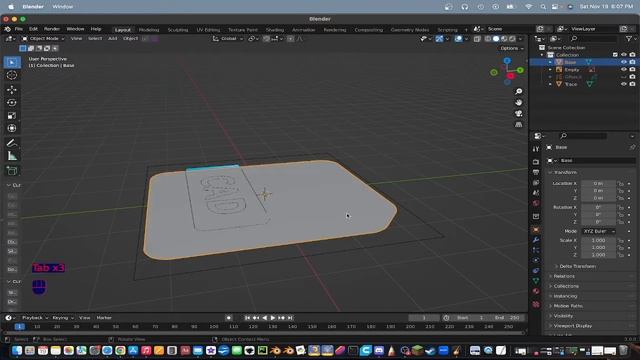Image resolution: width=640 pixels, height=360 pixels.
Task: Hide the Trace object in viewport
Action: 624,84
